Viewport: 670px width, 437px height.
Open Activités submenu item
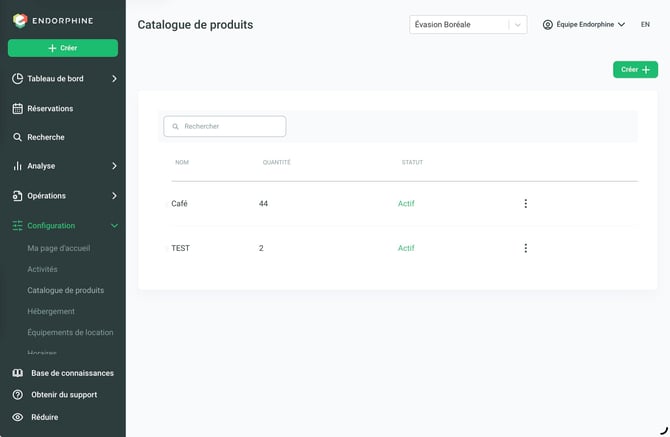point(42,269)
